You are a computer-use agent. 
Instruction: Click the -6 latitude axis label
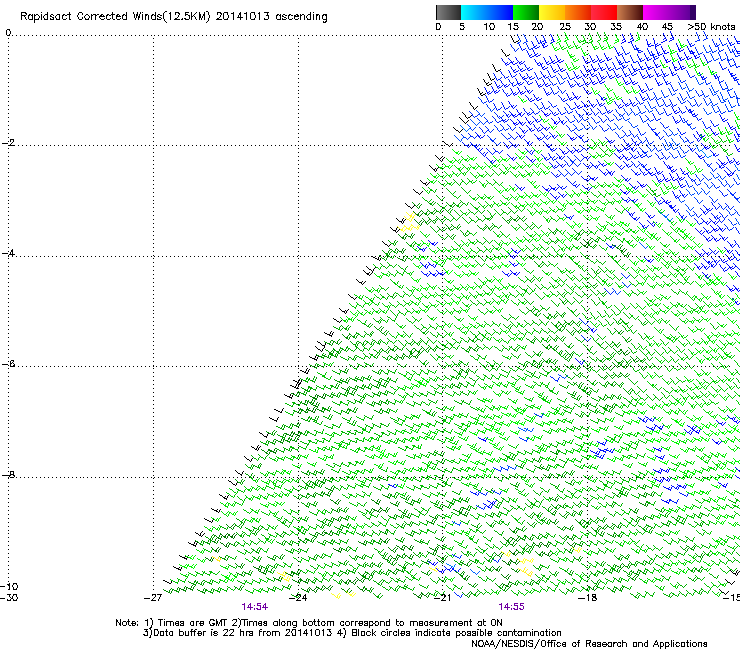tap(8, 364)
